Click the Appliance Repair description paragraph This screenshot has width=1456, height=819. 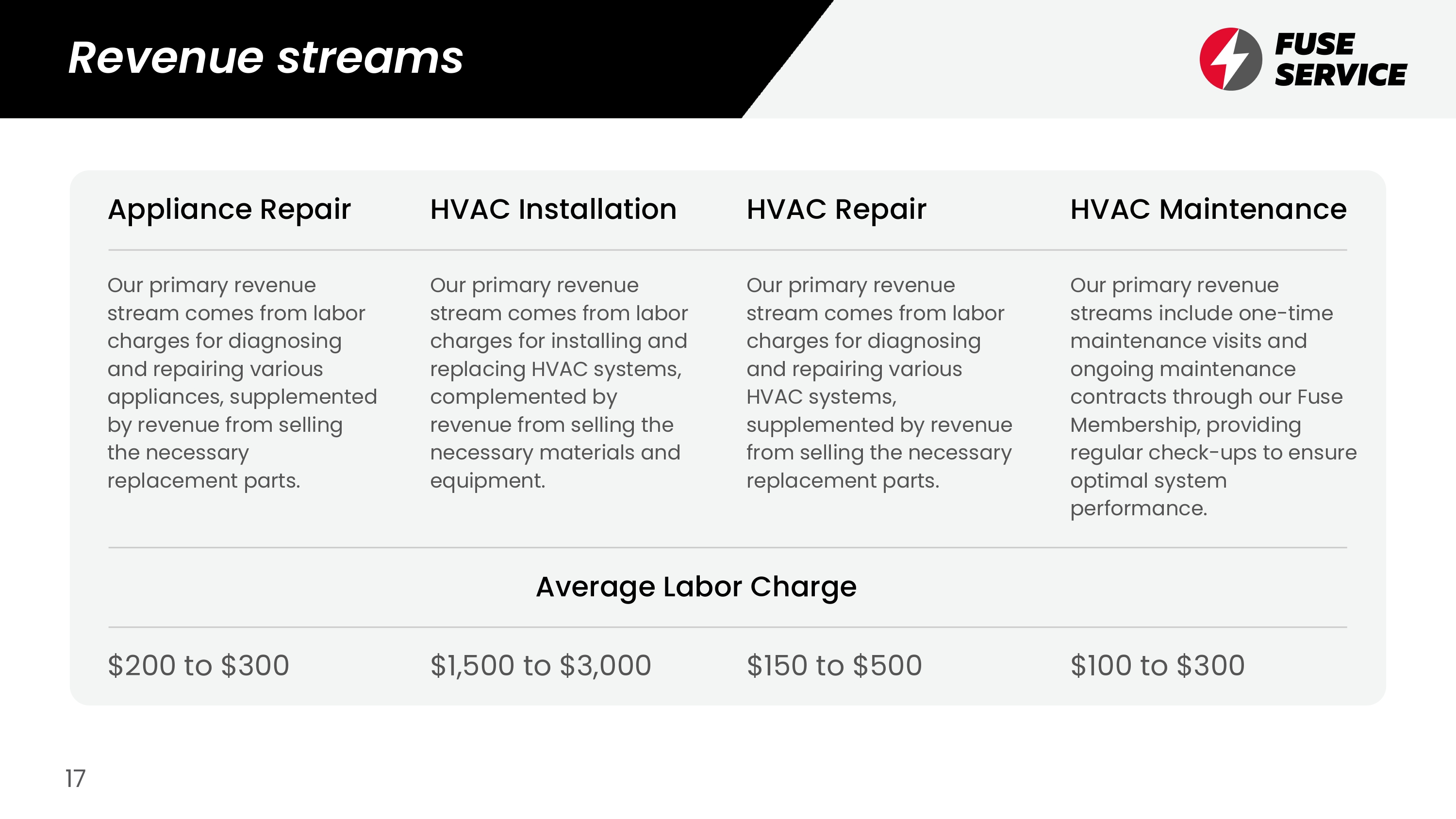click(242, 383)
